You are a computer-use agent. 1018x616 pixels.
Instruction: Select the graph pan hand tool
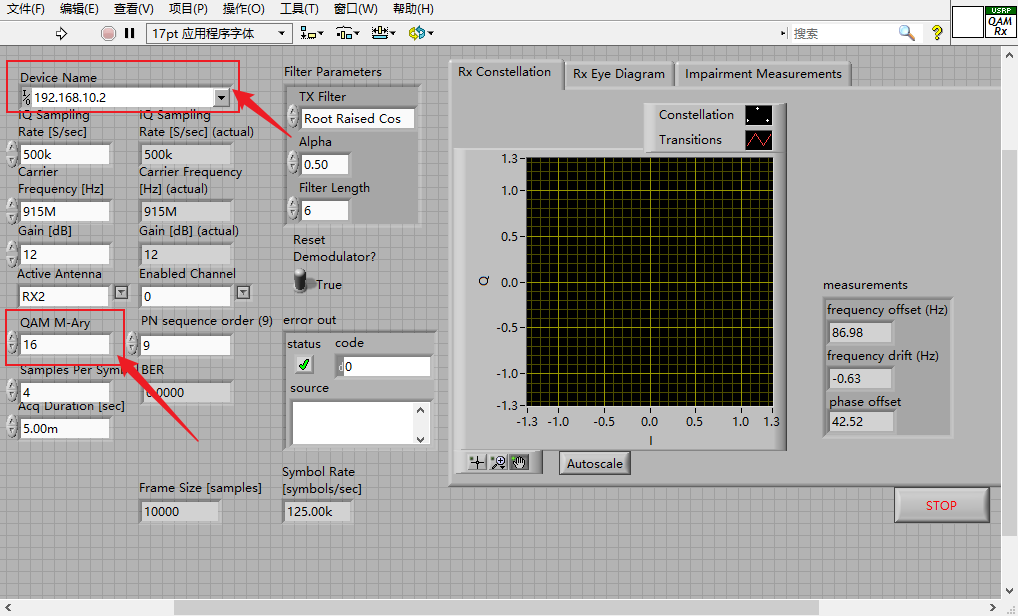[519, 462]
